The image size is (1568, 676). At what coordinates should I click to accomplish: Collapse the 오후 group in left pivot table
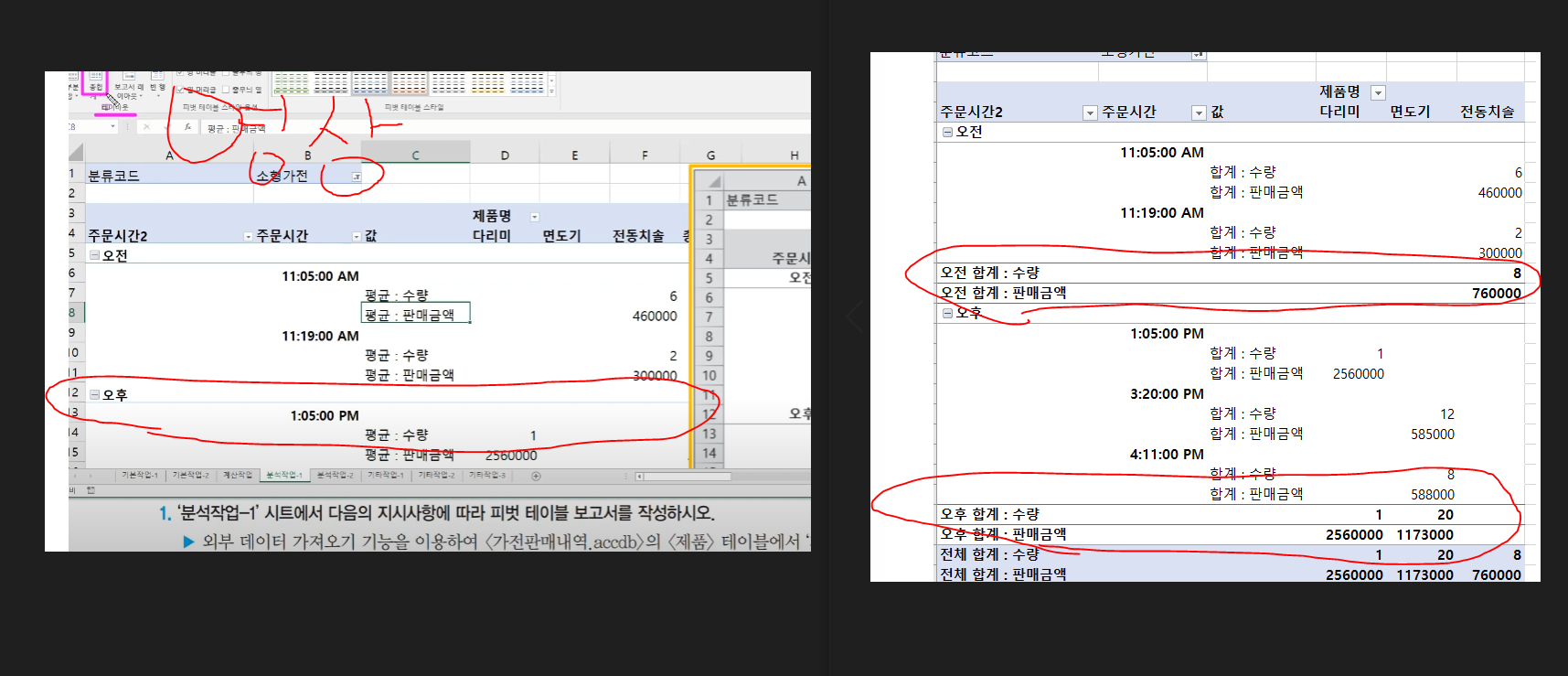pos(94,395)
